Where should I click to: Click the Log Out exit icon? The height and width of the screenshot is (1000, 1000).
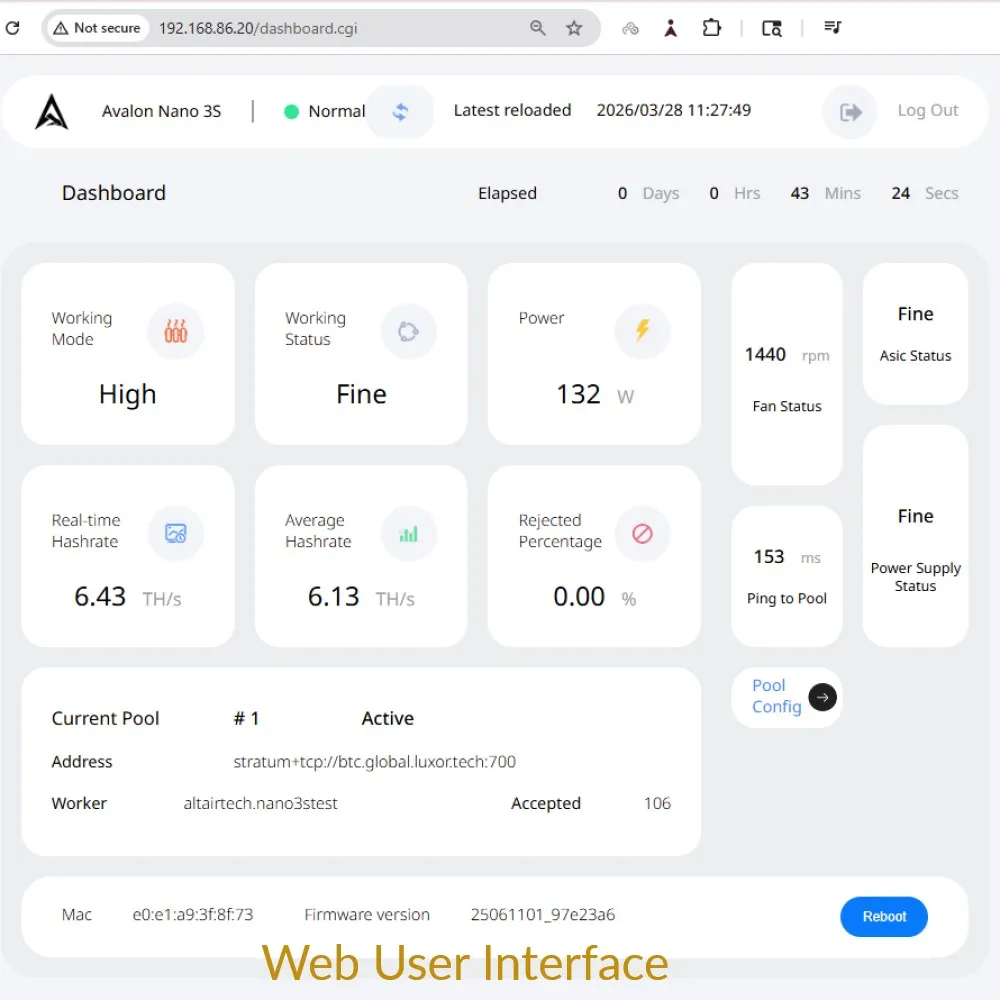tap(851, 112)
